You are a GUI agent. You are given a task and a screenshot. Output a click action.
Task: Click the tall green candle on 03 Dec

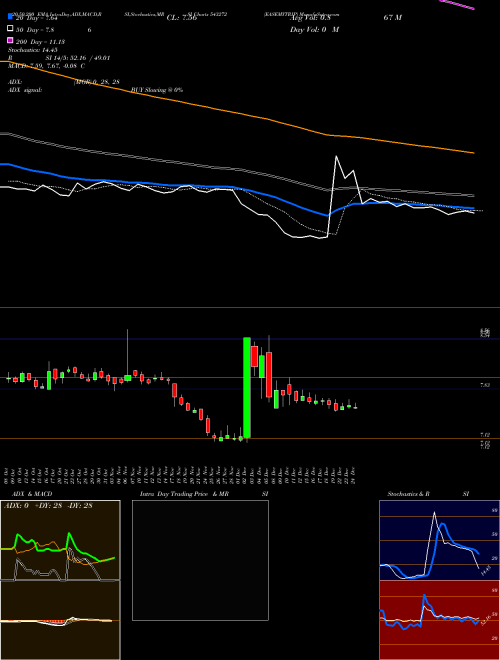coord(247,388)
